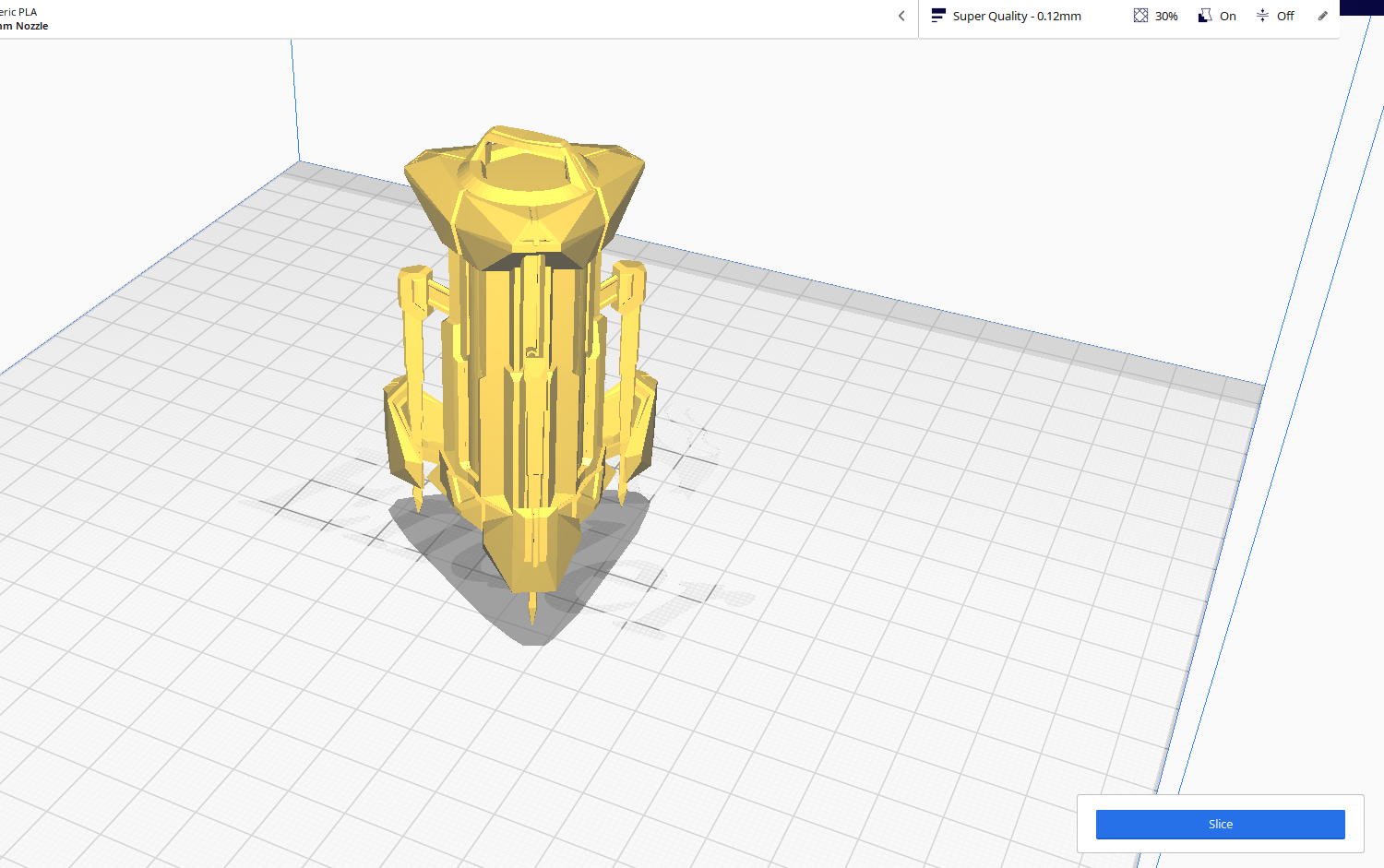The width and height of the screenshot is (1384, 868).
Task: Toggle the support setting labeled On
Action: click(x=1228, y=16)
